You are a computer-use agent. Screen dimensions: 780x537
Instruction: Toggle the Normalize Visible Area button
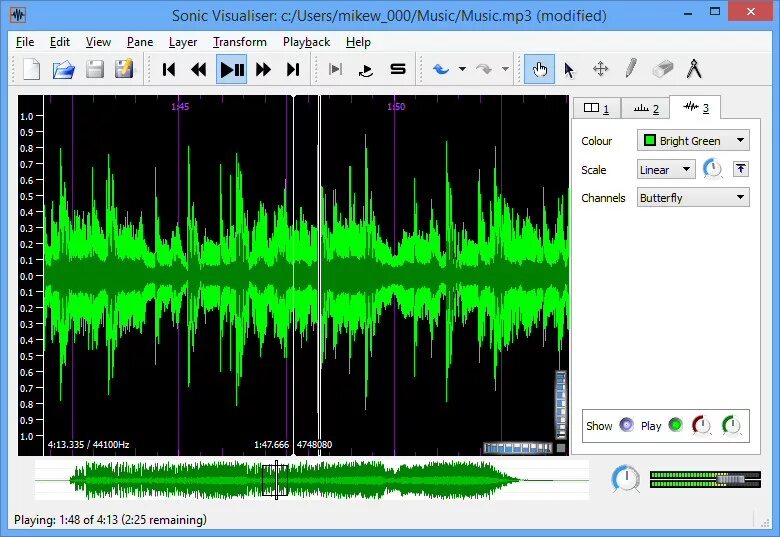point(741,169)
